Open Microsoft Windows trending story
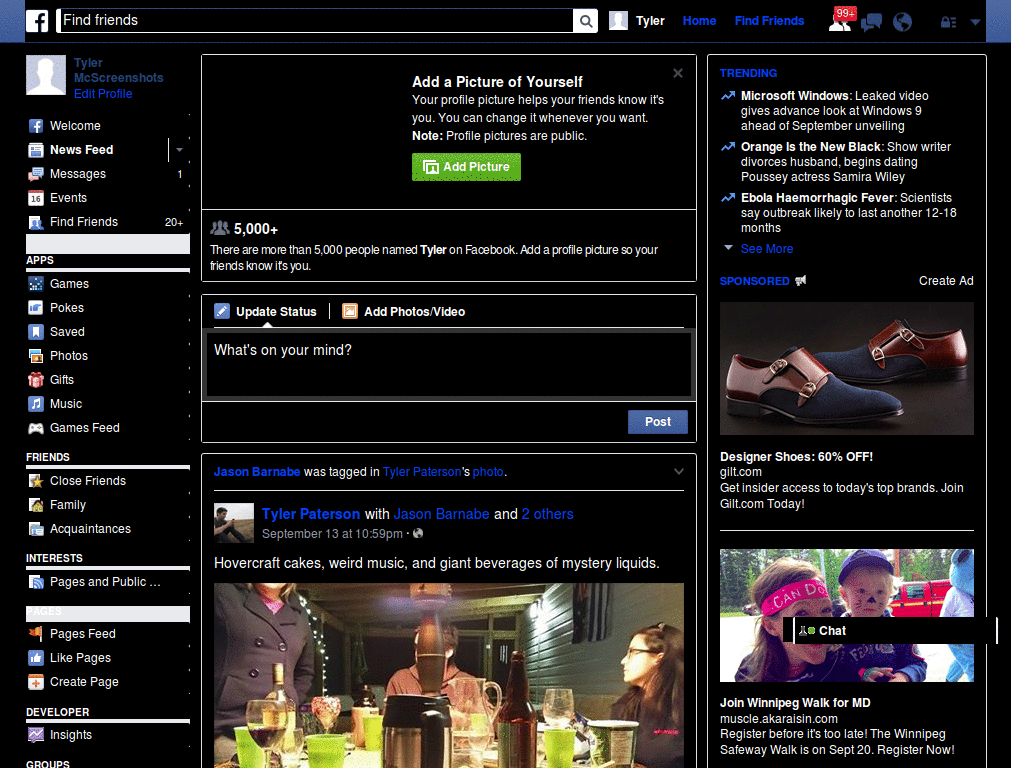Viewport: 1024px width, 768px height. point(834,111)
